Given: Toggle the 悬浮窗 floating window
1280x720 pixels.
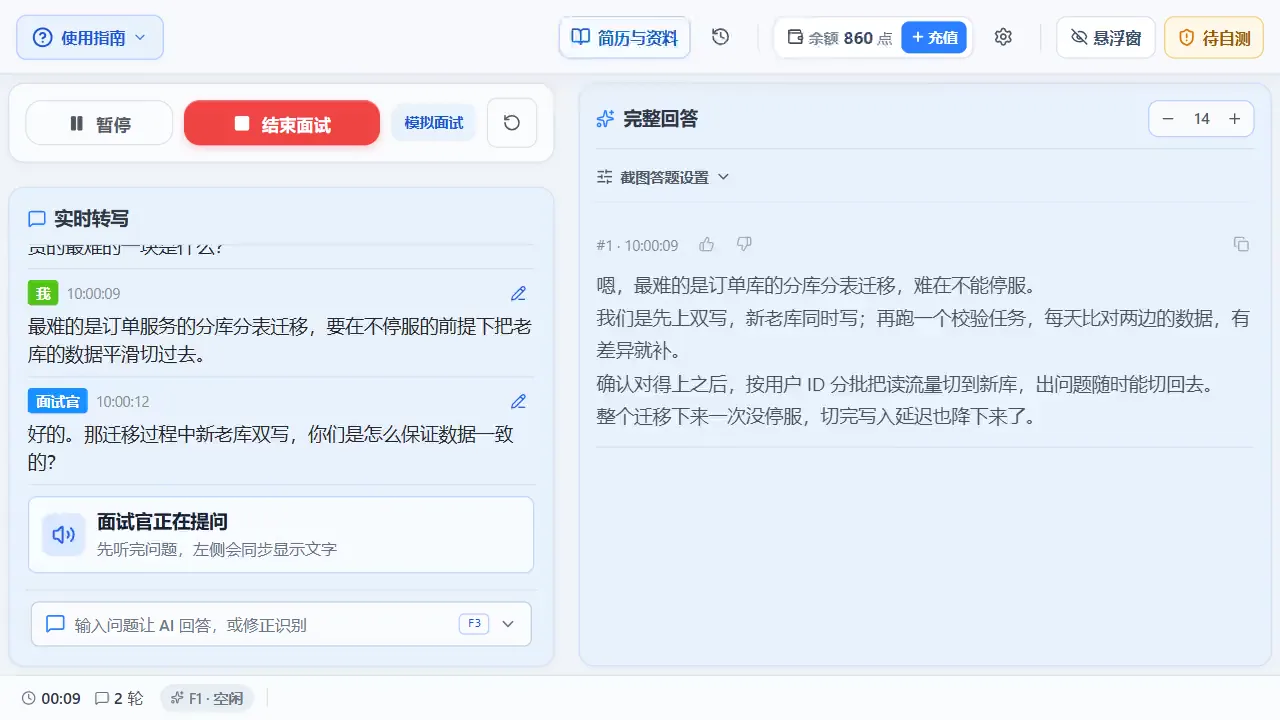Looking at the screenshot, I should click(x=1106, y=38).
